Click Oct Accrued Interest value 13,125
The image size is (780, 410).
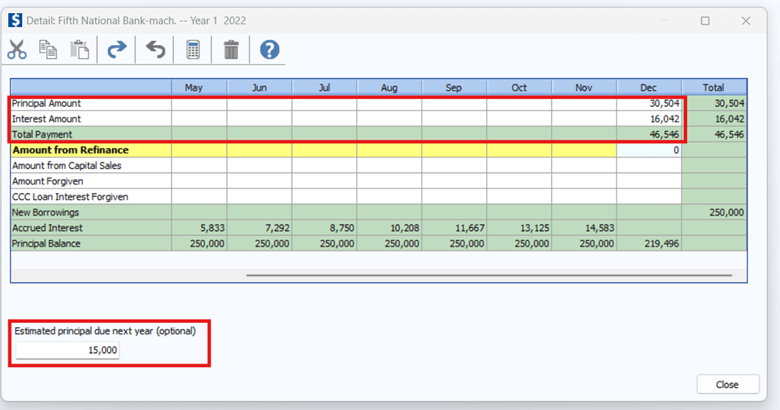point(519,228)
